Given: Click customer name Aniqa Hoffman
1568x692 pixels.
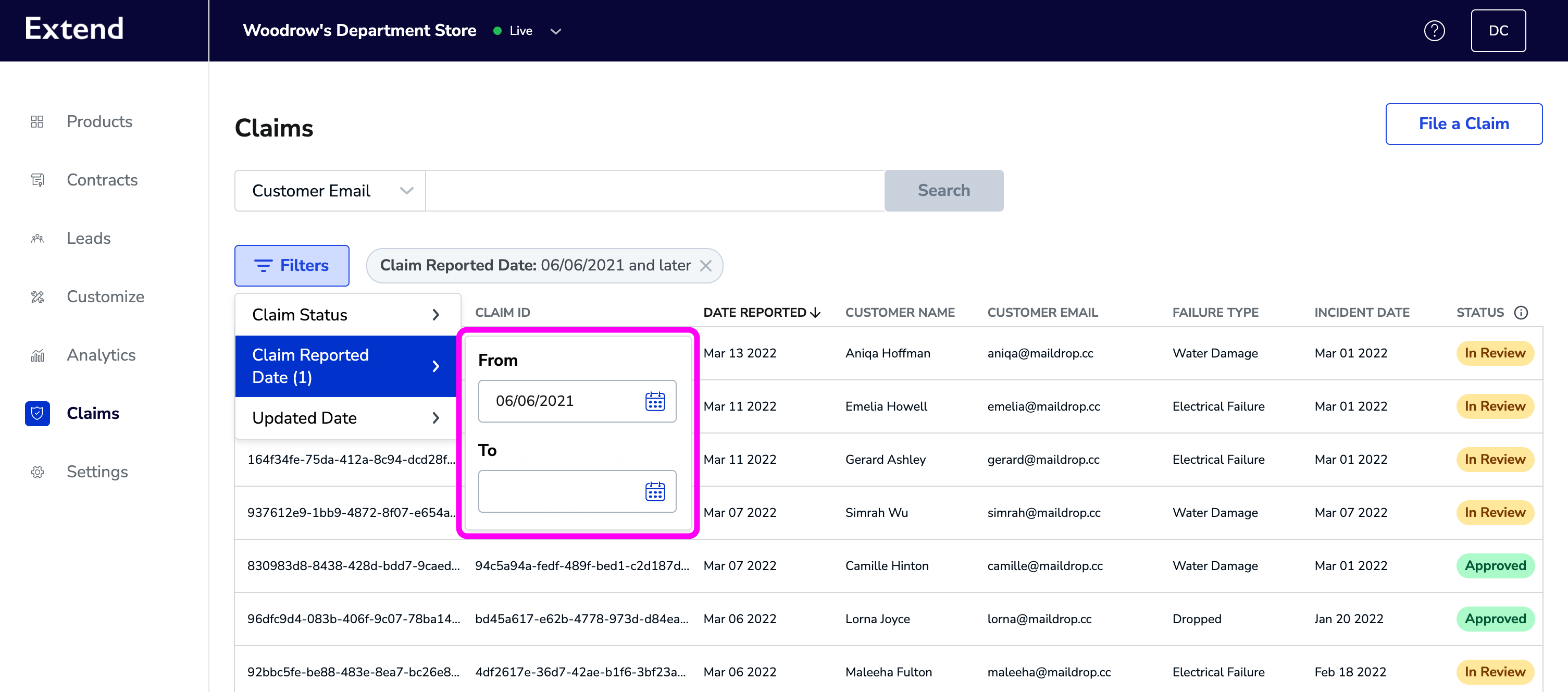Looking at the screenshot, I should (888, 353).
